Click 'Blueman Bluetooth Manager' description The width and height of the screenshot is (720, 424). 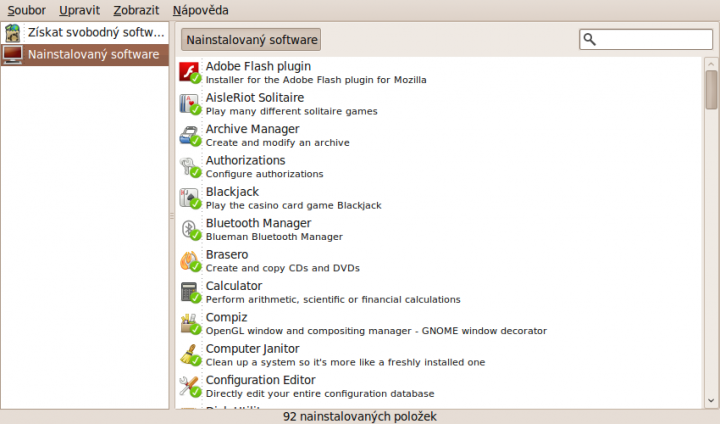click(x=274, y=237)
